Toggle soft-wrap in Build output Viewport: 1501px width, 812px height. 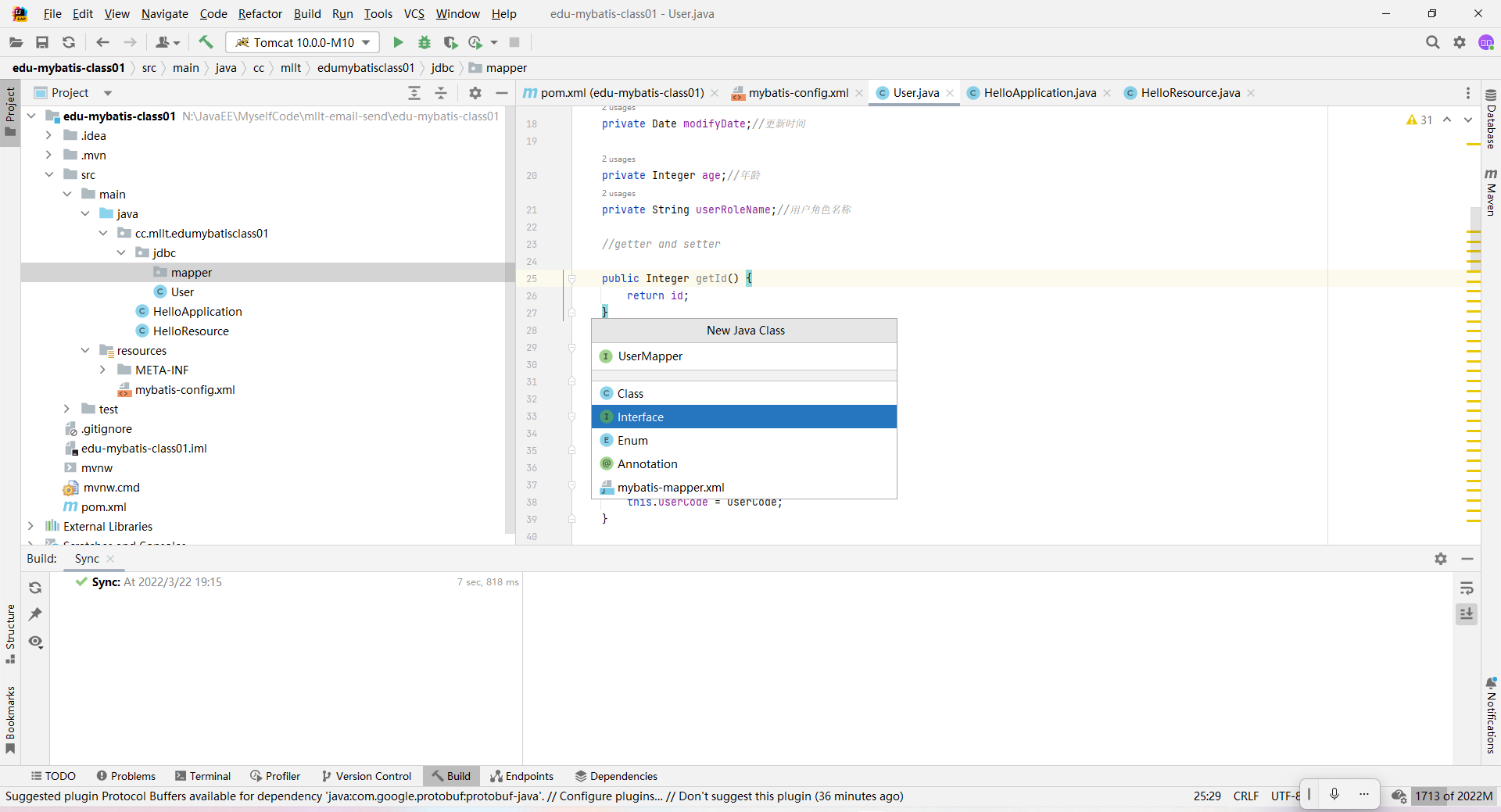click(1467, 588)
